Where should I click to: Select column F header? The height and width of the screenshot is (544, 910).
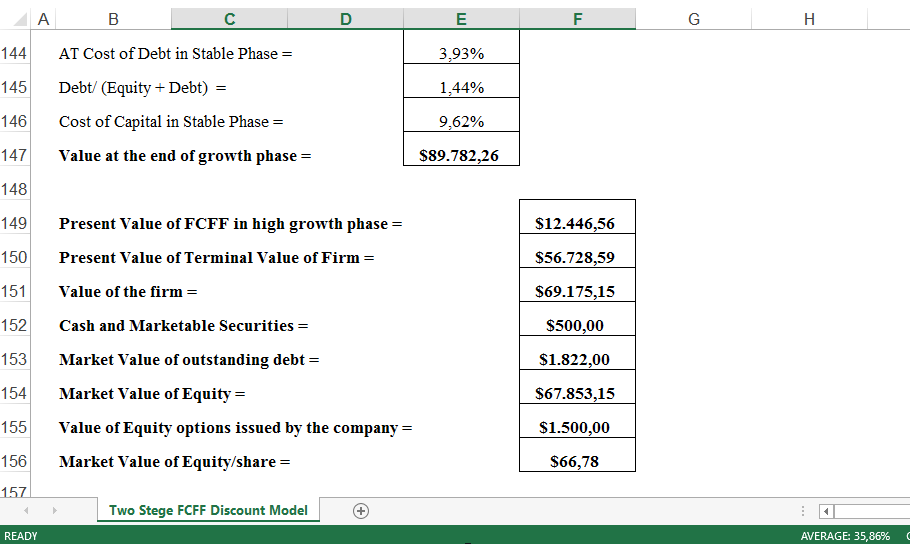pos(577,19)
